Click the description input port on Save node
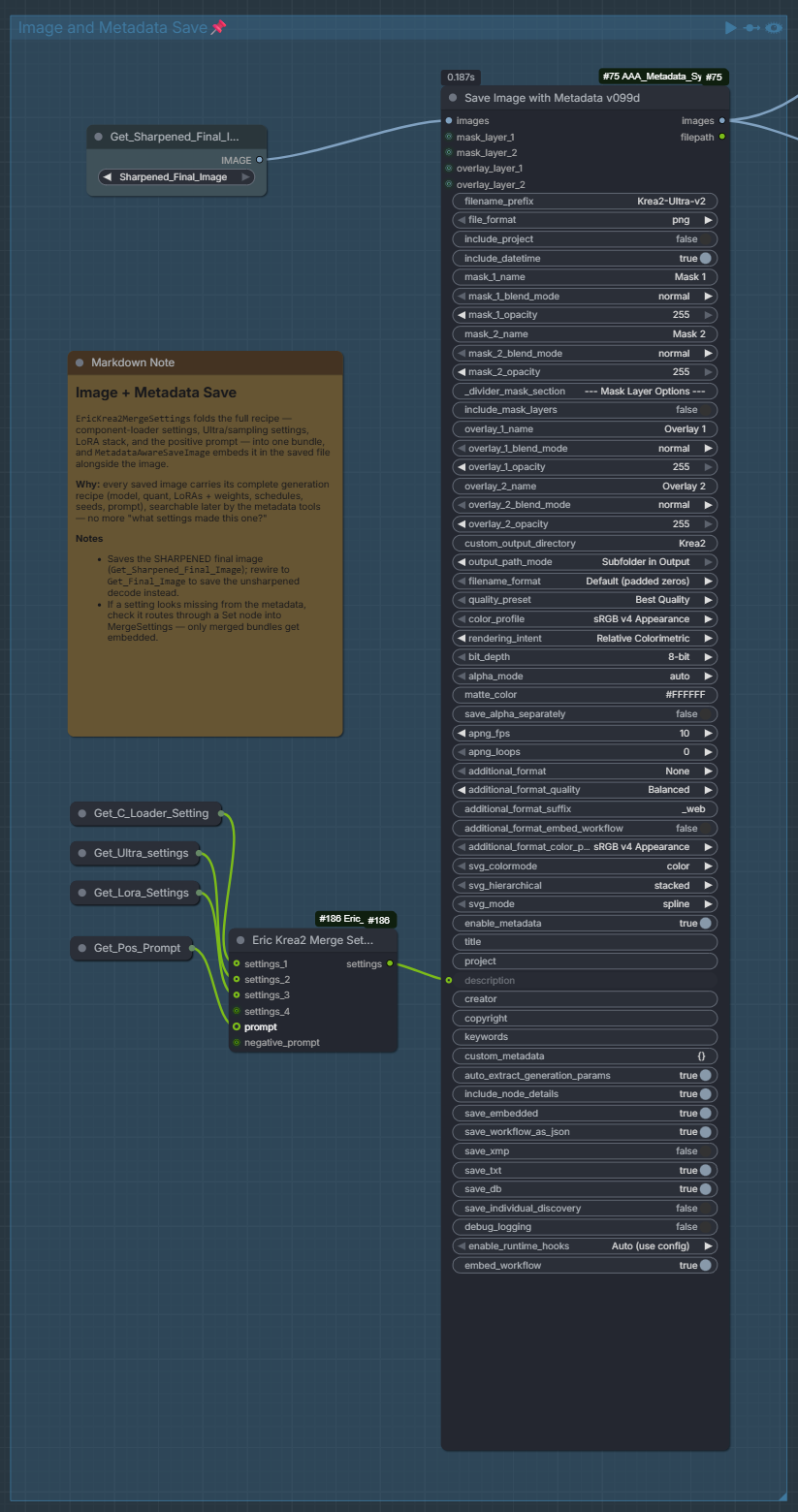Screen dimensions: 798x1512 pyautogui.click(x=448, y=980)
